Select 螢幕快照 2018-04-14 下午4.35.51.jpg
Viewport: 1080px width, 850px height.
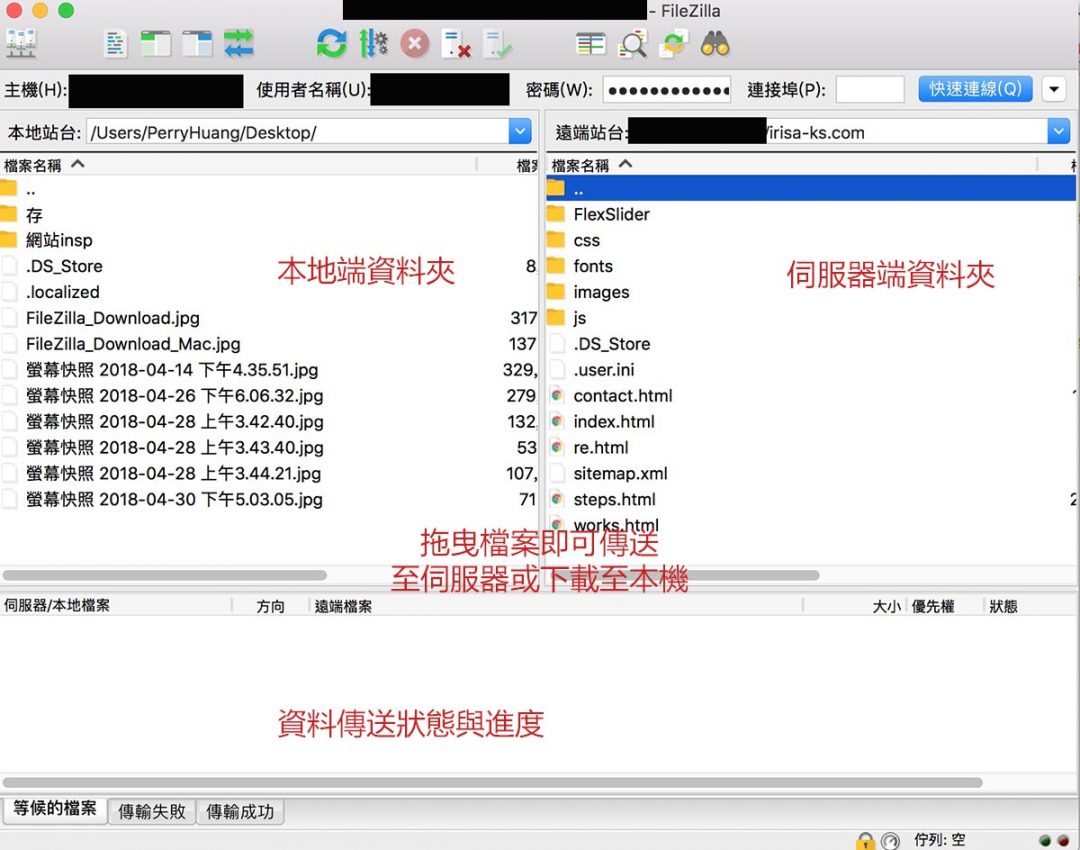click(x=269, y=370)
